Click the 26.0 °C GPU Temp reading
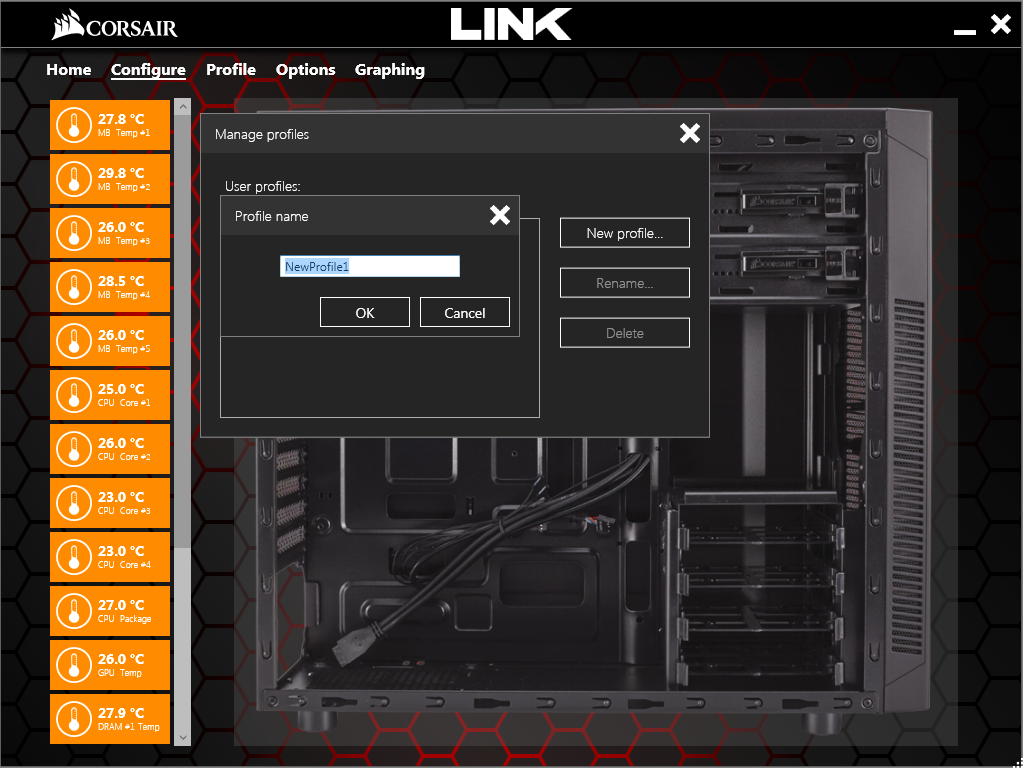This screenshot has width=1023, height=768. tap(121, 659)
